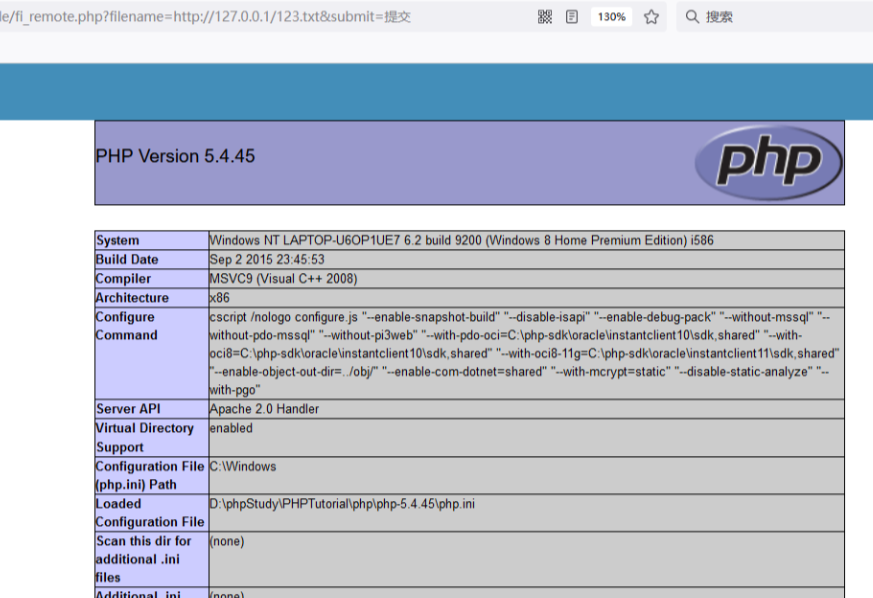
Task: Click the 'MSVC9 (Visual C++ 2008)' value
Action: (283, 278)
